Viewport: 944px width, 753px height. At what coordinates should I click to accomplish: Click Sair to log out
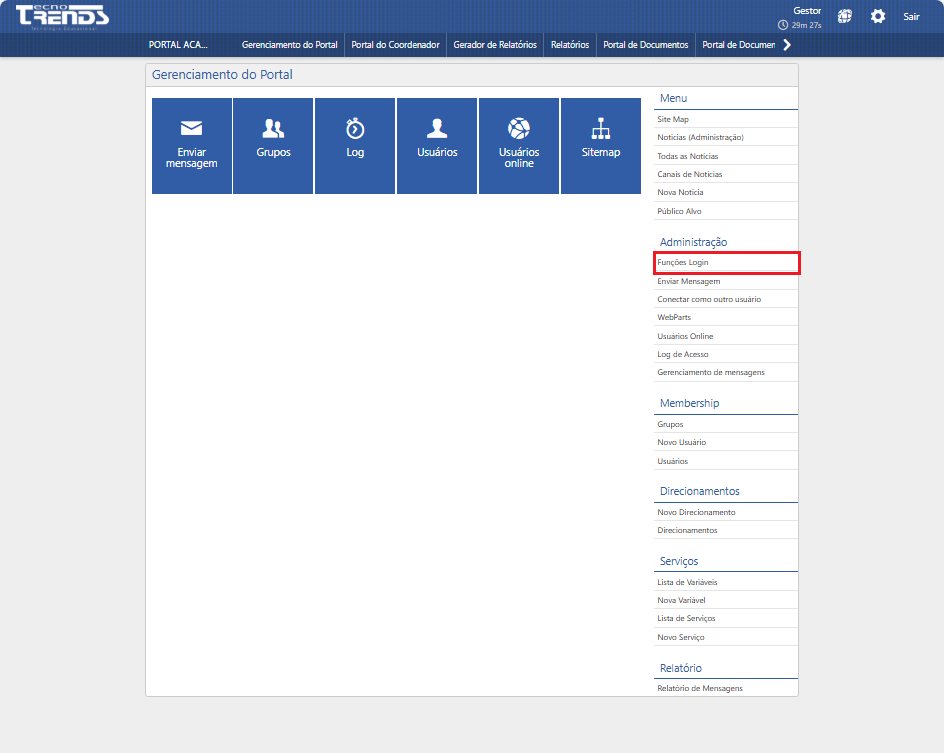click(911, 16)
